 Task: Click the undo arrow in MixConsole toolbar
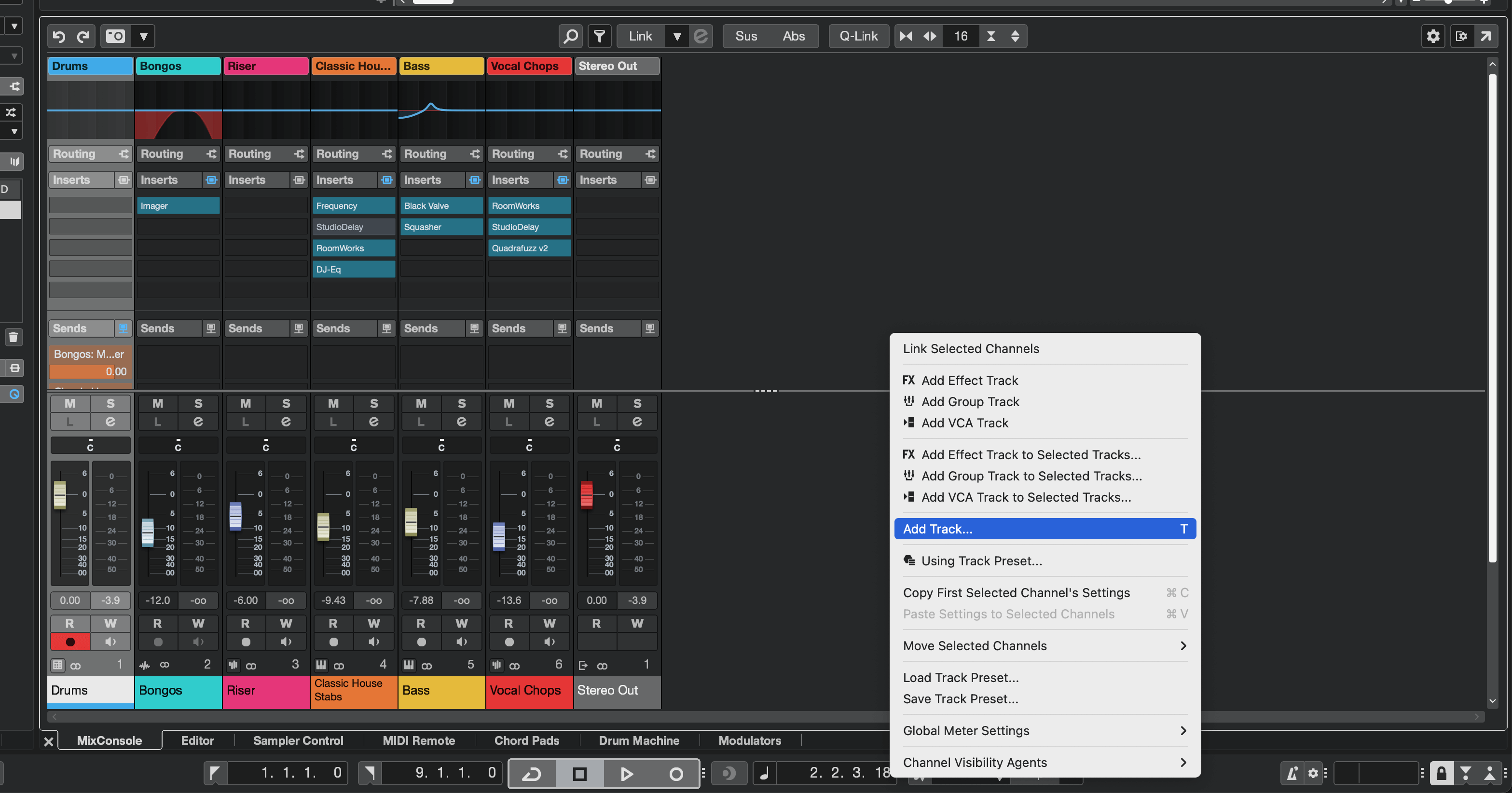59,36
